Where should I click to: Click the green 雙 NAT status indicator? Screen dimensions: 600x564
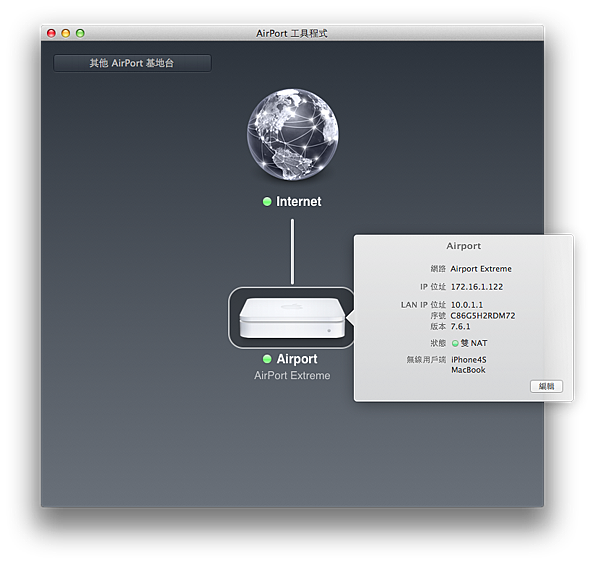455,343
